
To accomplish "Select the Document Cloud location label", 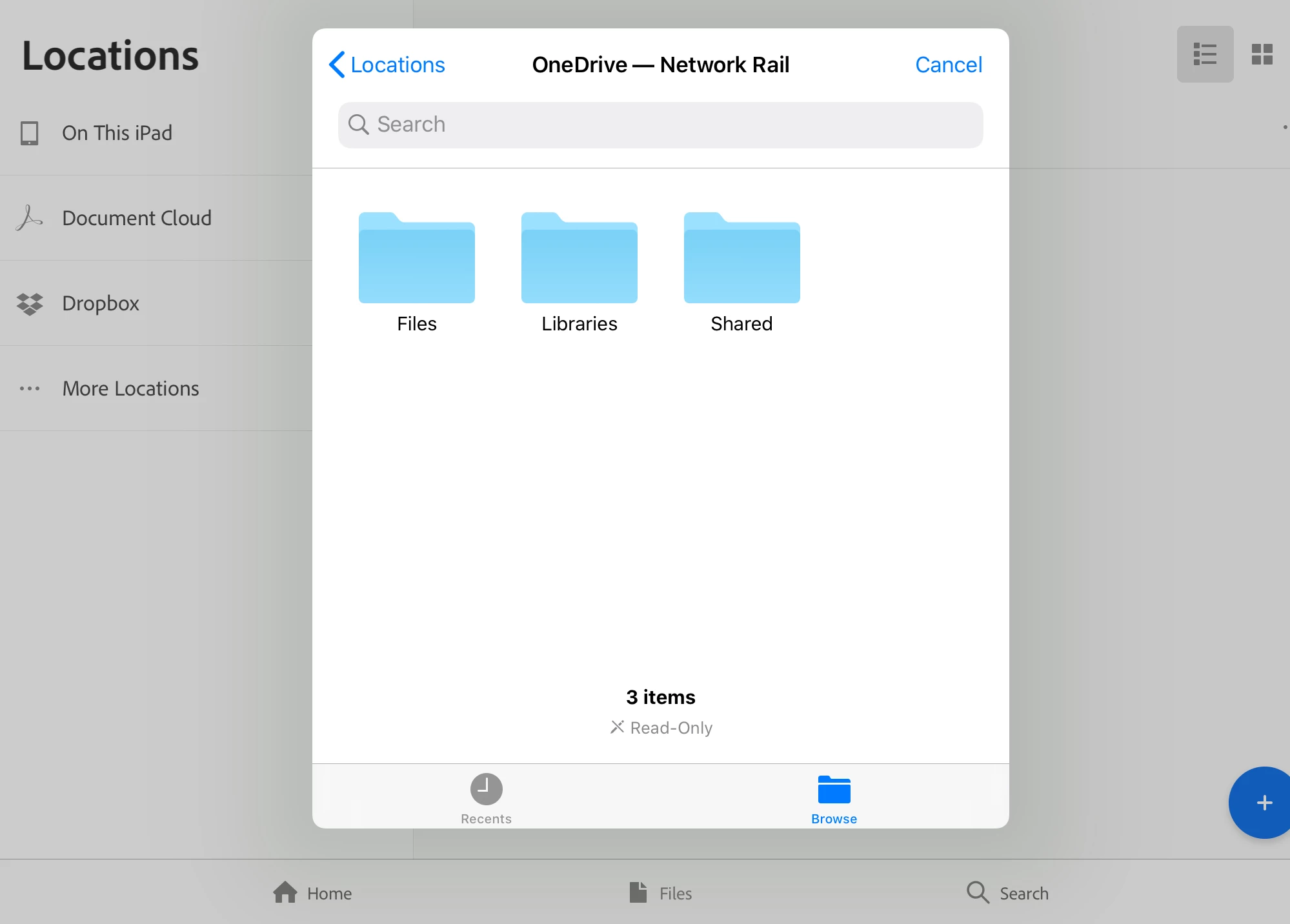I will coord(137,218).
